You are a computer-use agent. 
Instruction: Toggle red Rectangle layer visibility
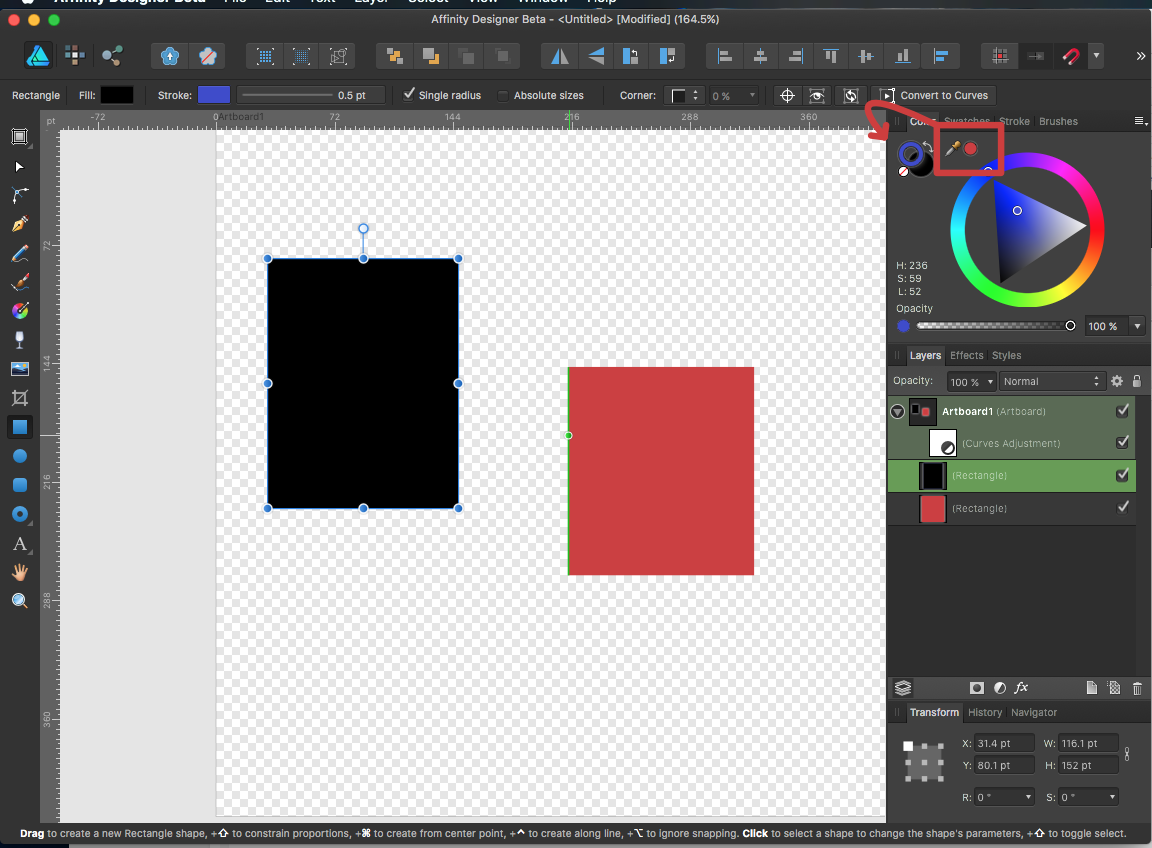pos(1123,507)
